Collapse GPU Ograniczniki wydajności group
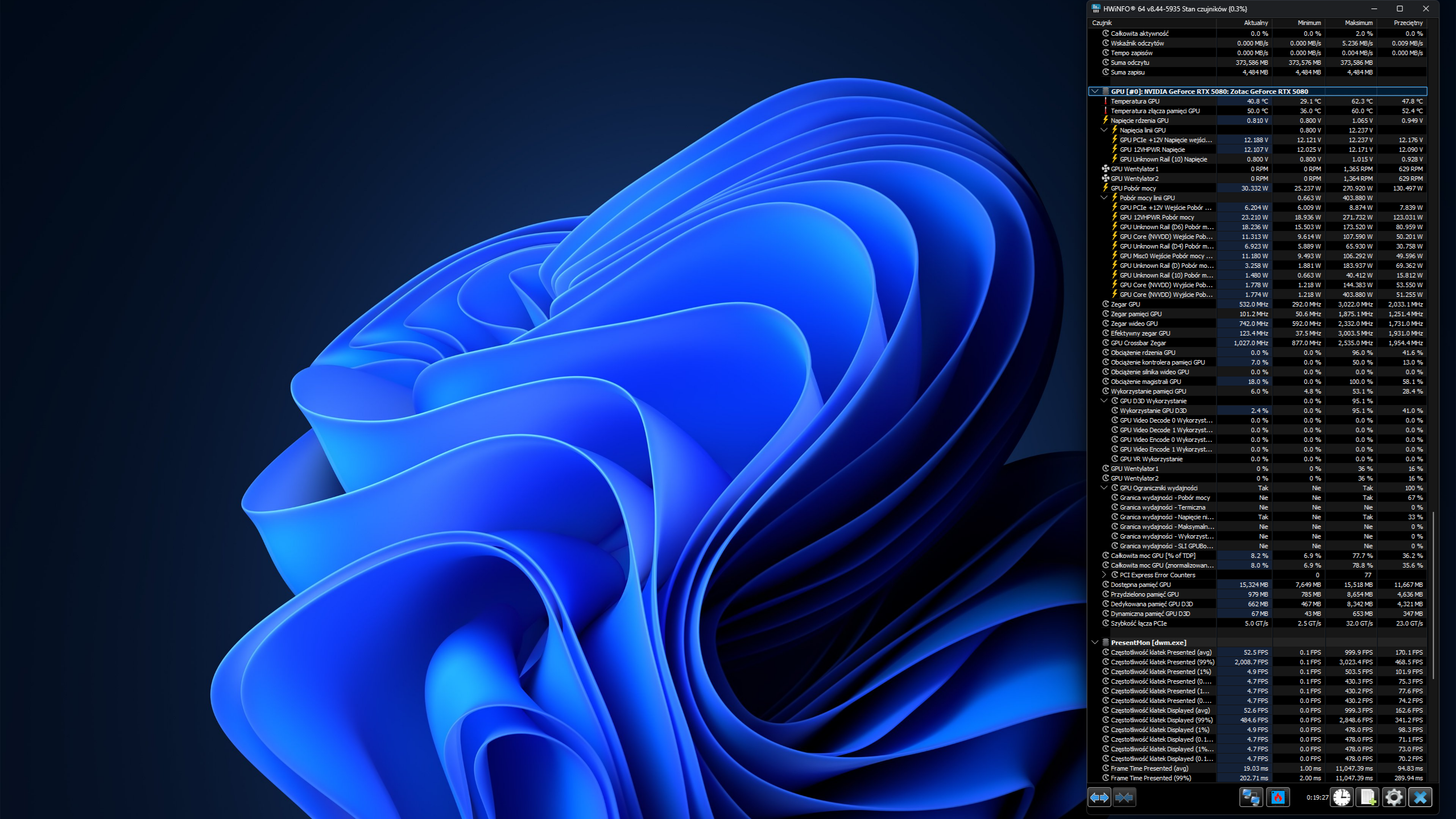Screen dimensions: 1456x819 [1104, 488]
